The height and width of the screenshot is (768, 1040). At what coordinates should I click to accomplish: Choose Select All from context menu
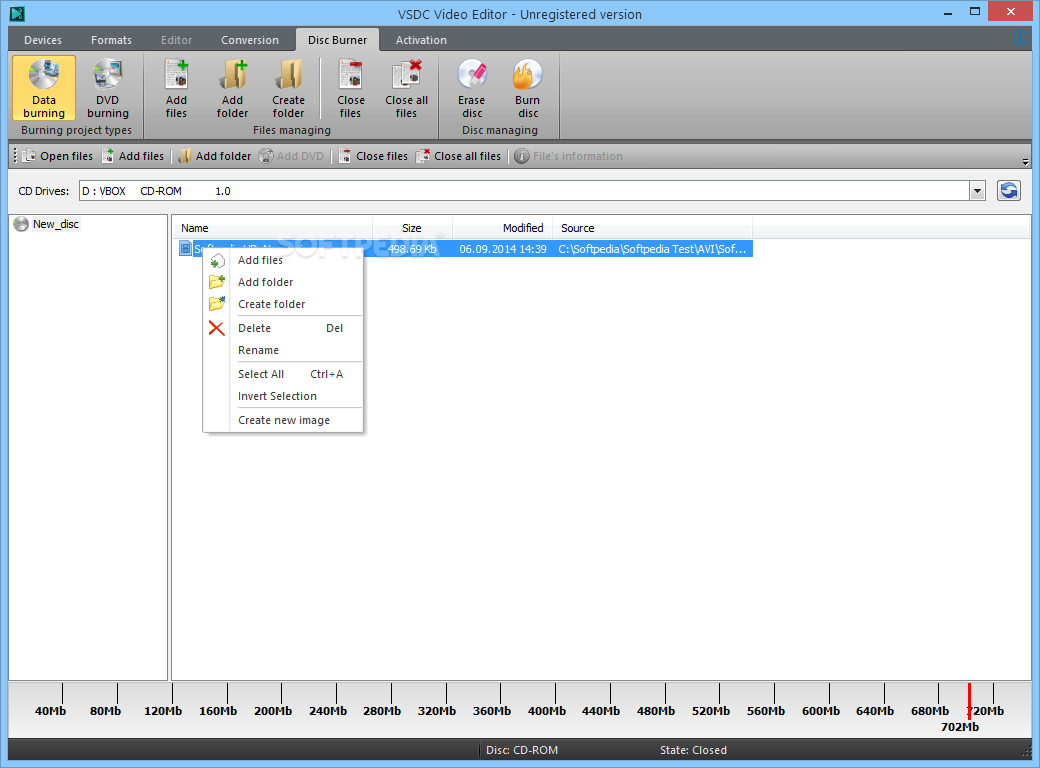(283, 374)
